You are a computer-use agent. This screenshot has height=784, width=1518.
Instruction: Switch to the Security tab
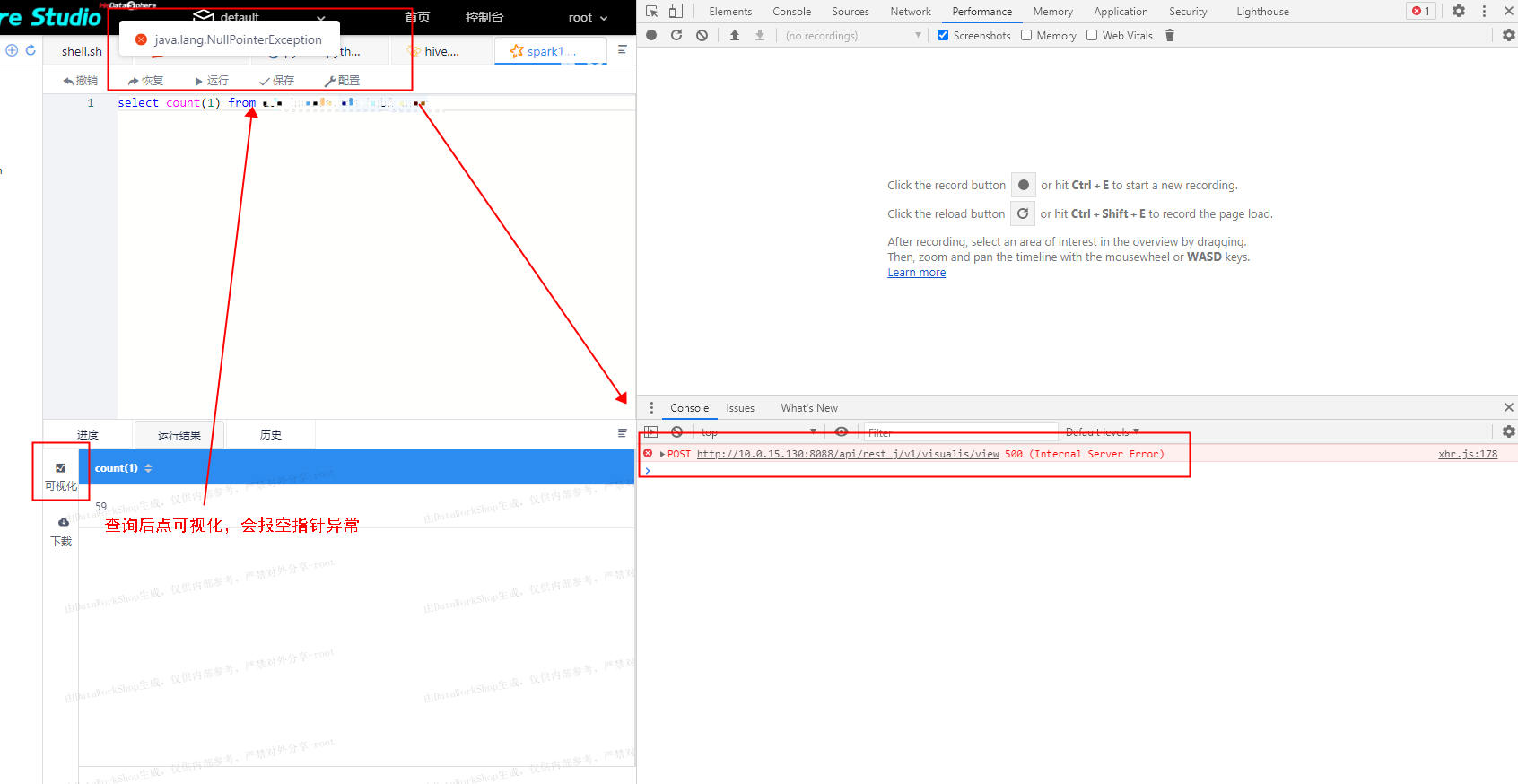pyautogui.click(x=1188, y=11)
